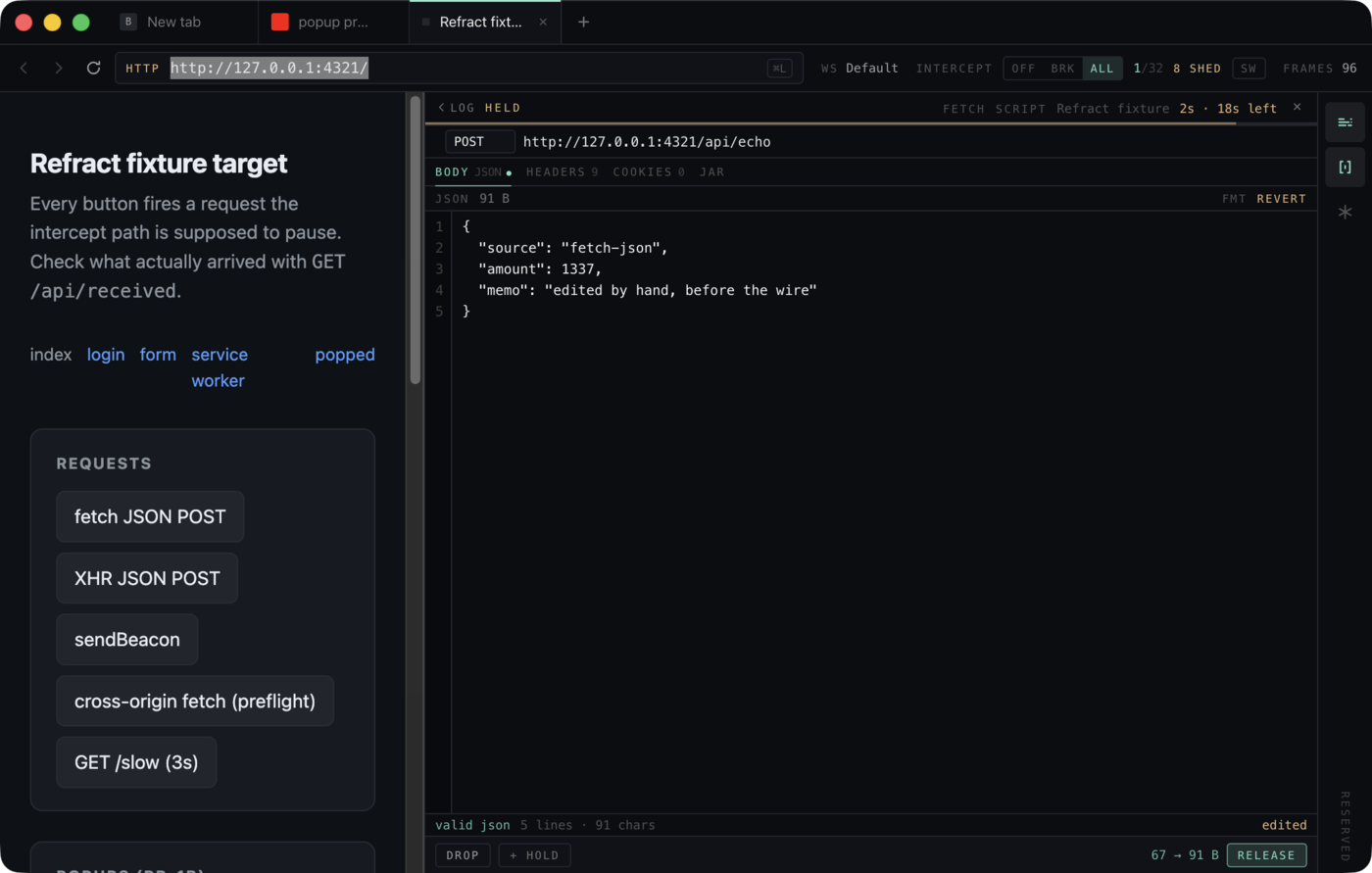This screenshot has height=873, width=1372.
Task: Reload the current page
Action: 94,68
